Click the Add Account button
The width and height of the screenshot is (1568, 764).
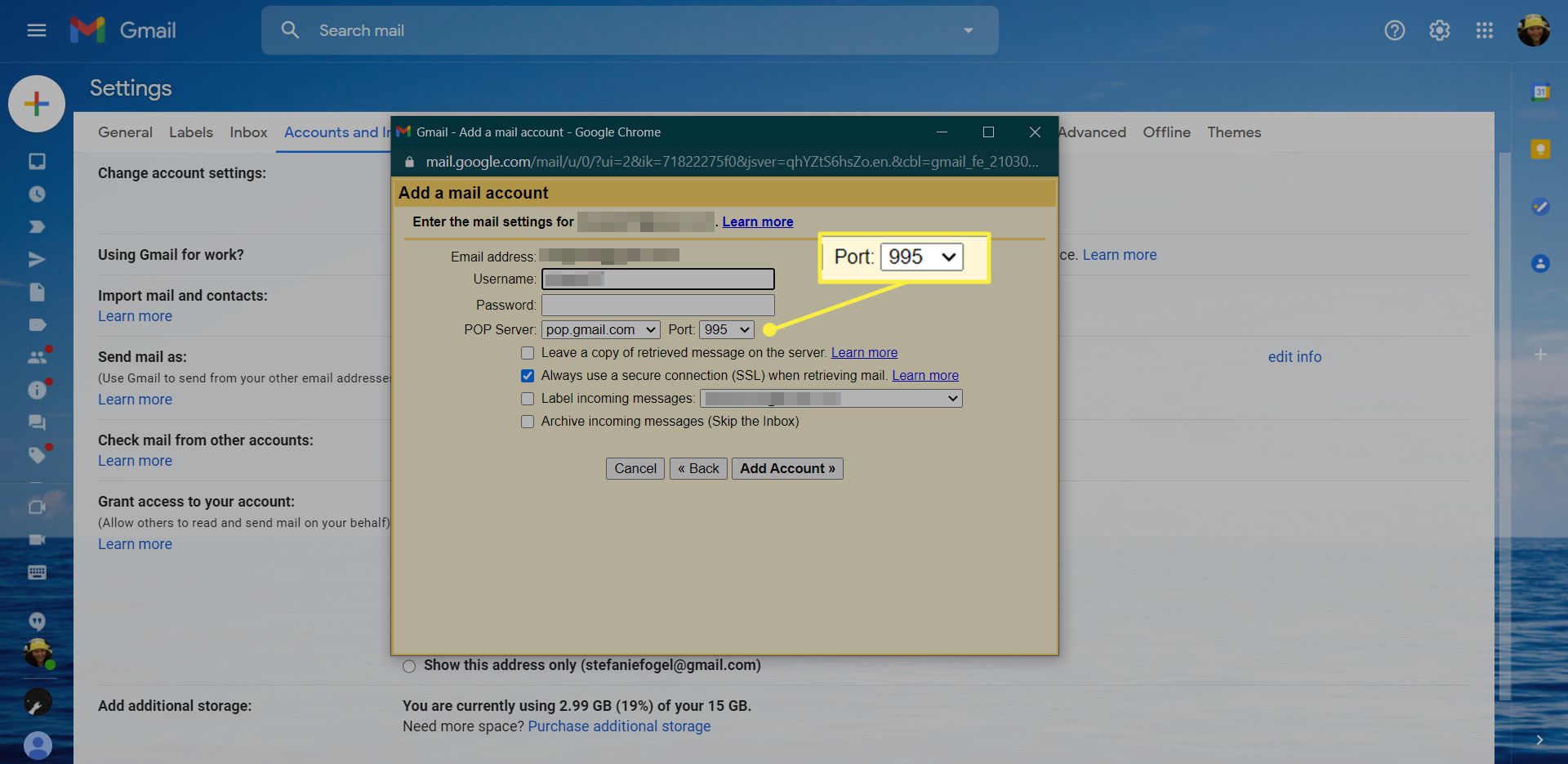pos(787,468)
